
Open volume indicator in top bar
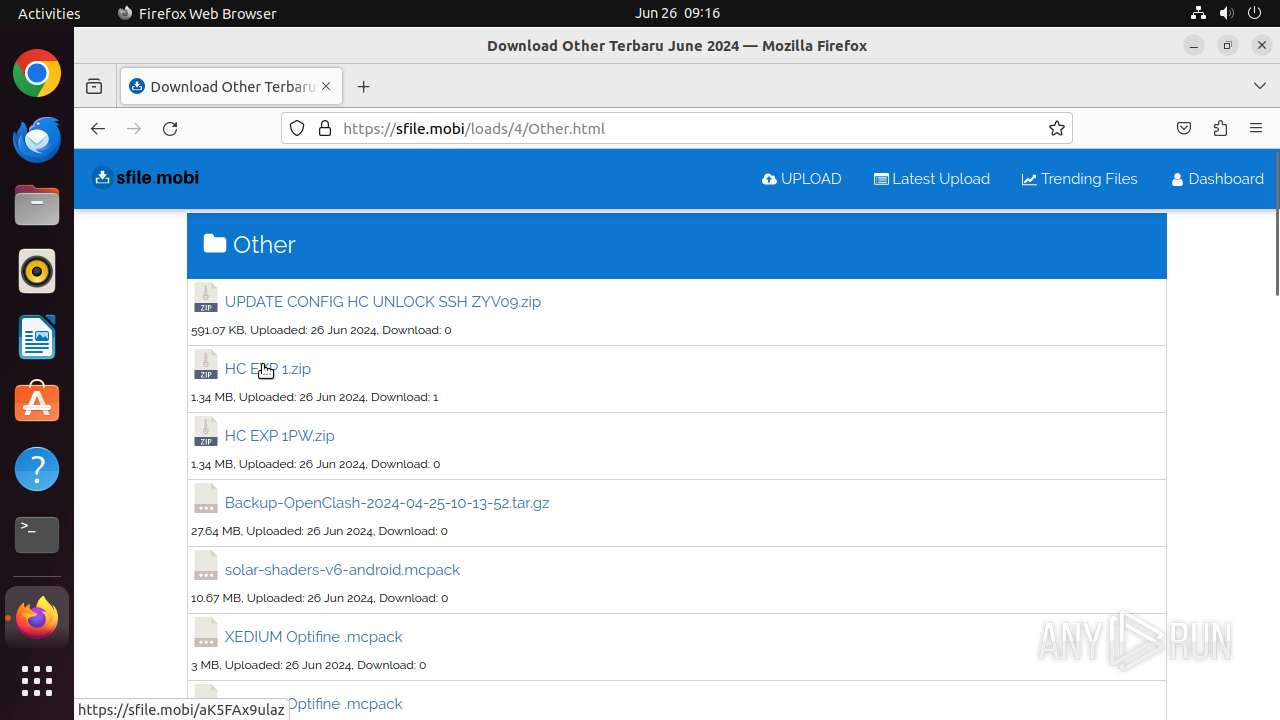click(x=1226, y=13)
